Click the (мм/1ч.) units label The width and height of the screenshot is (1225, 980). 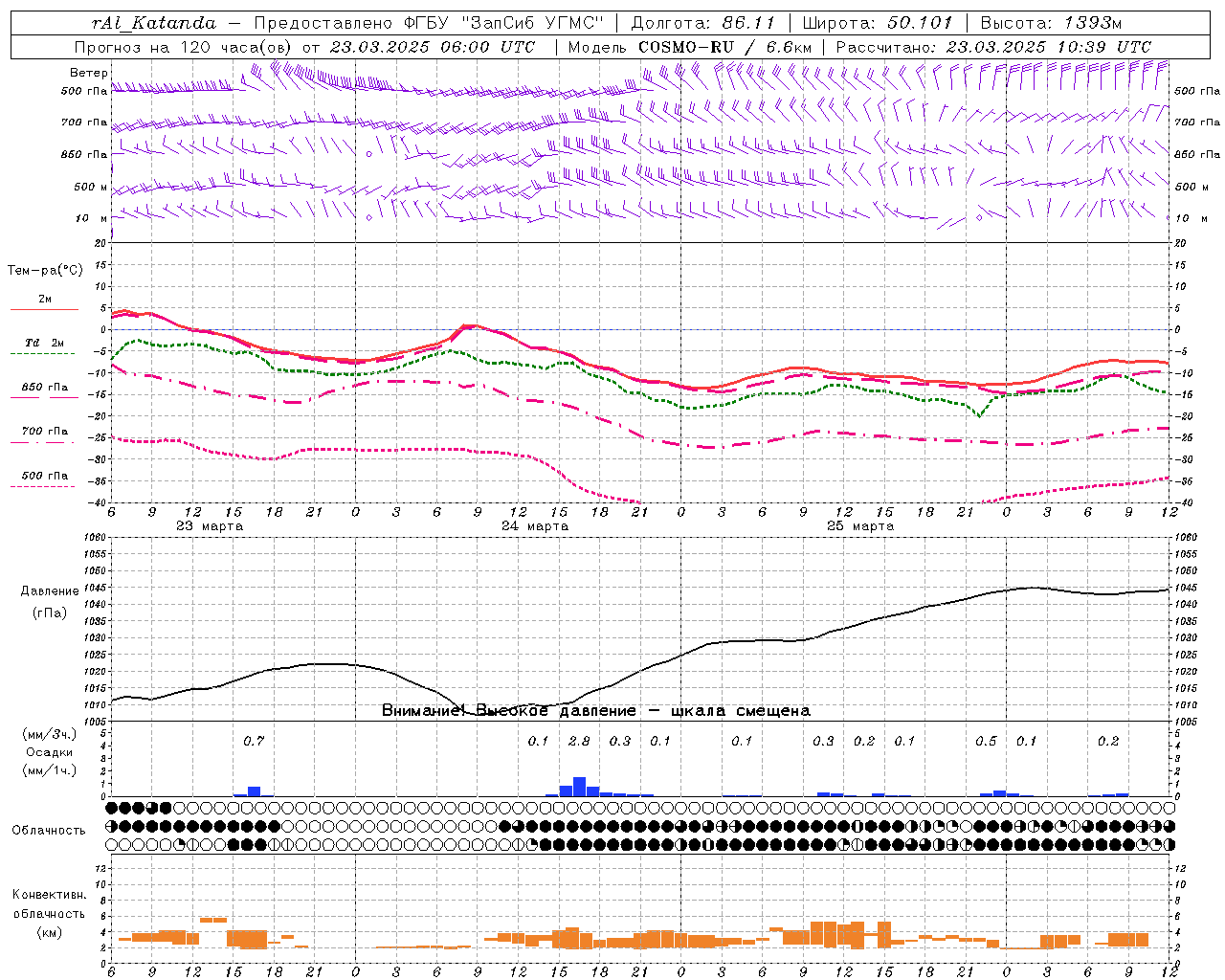coord(50,770)
